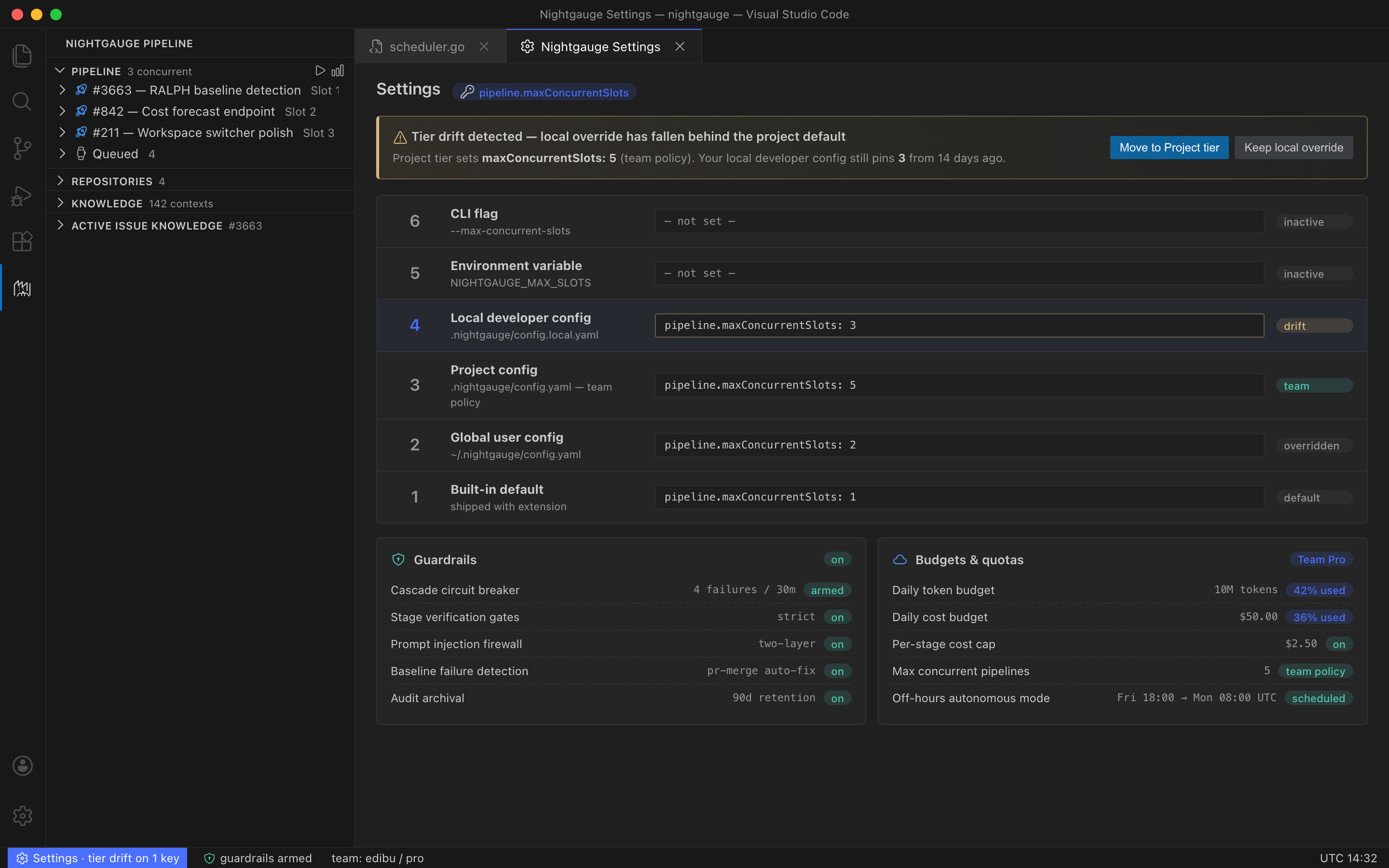
Task: Click the Budgets & quotas cloud icon
Action: point(900,559)
